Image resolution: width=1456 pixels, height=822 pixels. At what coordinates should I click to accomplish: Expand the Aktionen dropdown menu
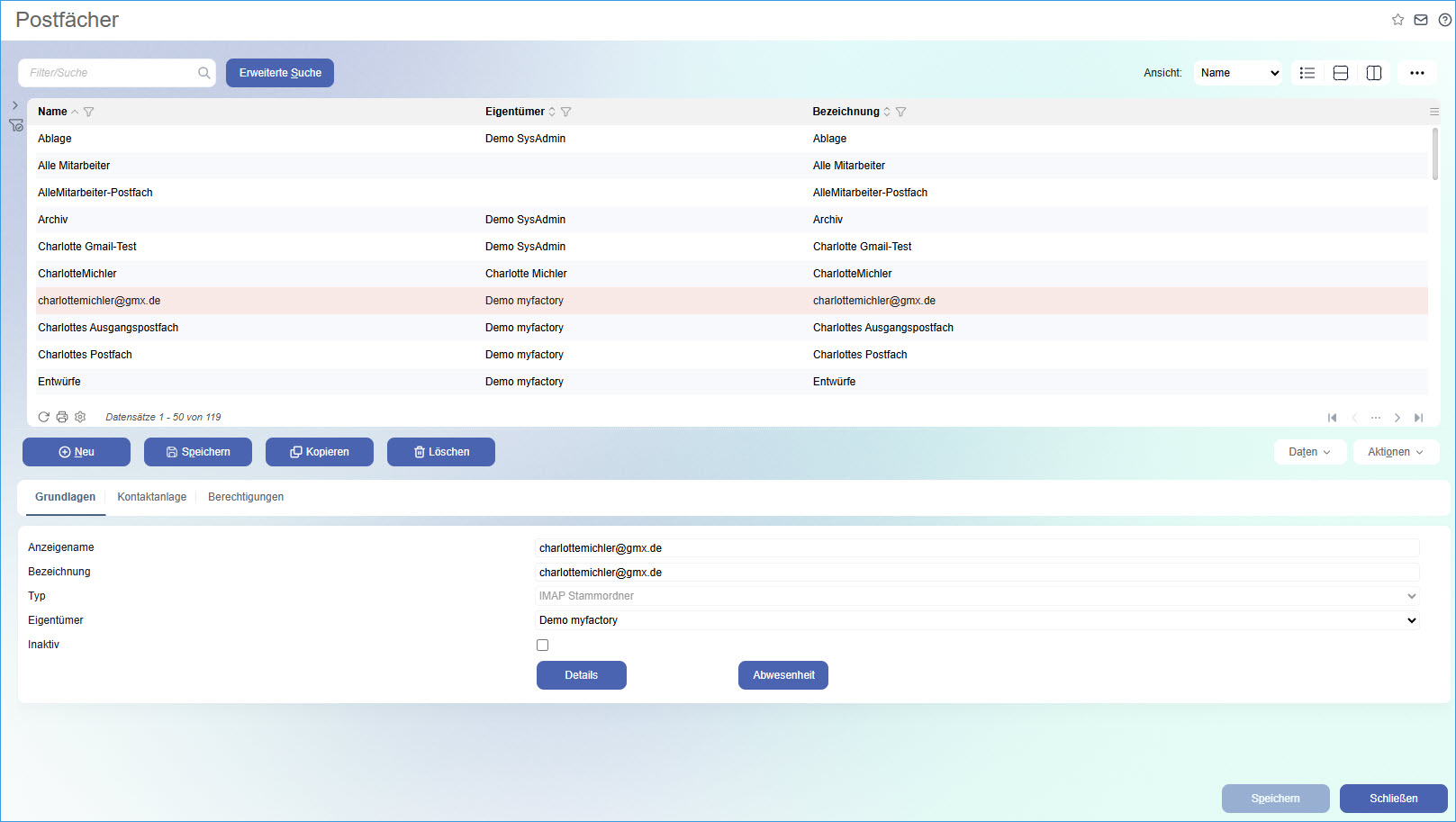(1395, 452)
